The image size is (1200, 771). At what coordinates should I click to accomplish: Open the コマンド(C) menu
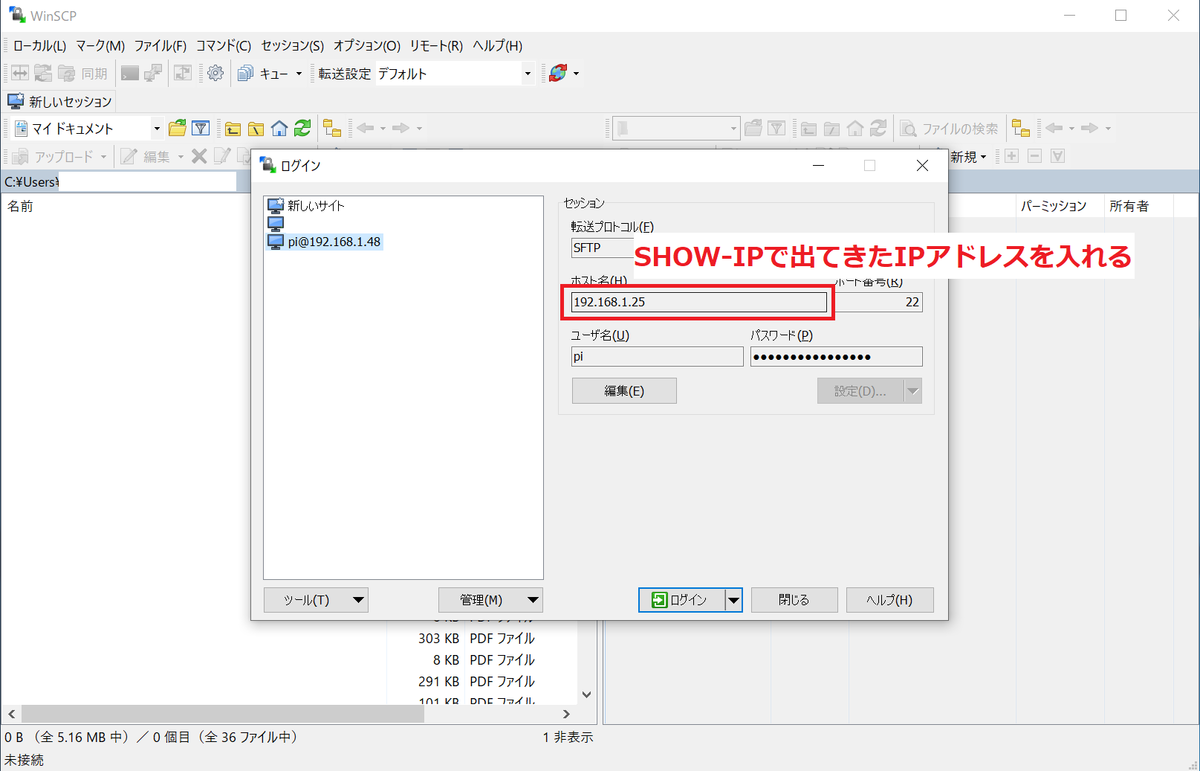pos(223,46)
